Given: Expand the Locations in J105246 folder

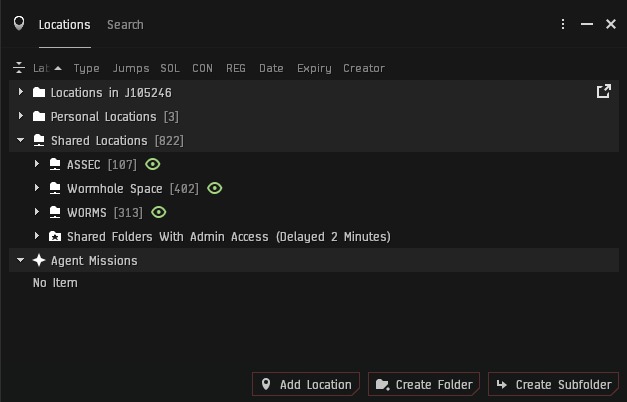Looking at the screenshot, I should tap(21, 92).
